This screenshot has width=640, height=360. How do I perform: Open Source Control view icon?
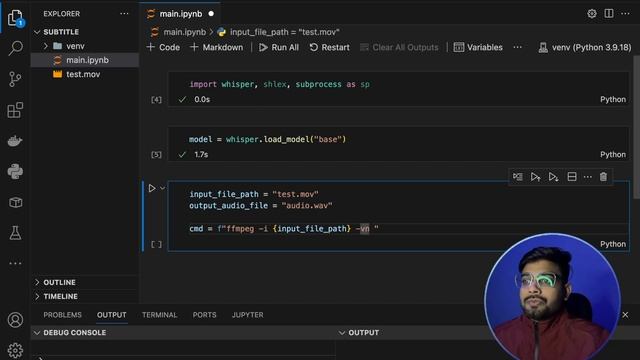(15, 79)
